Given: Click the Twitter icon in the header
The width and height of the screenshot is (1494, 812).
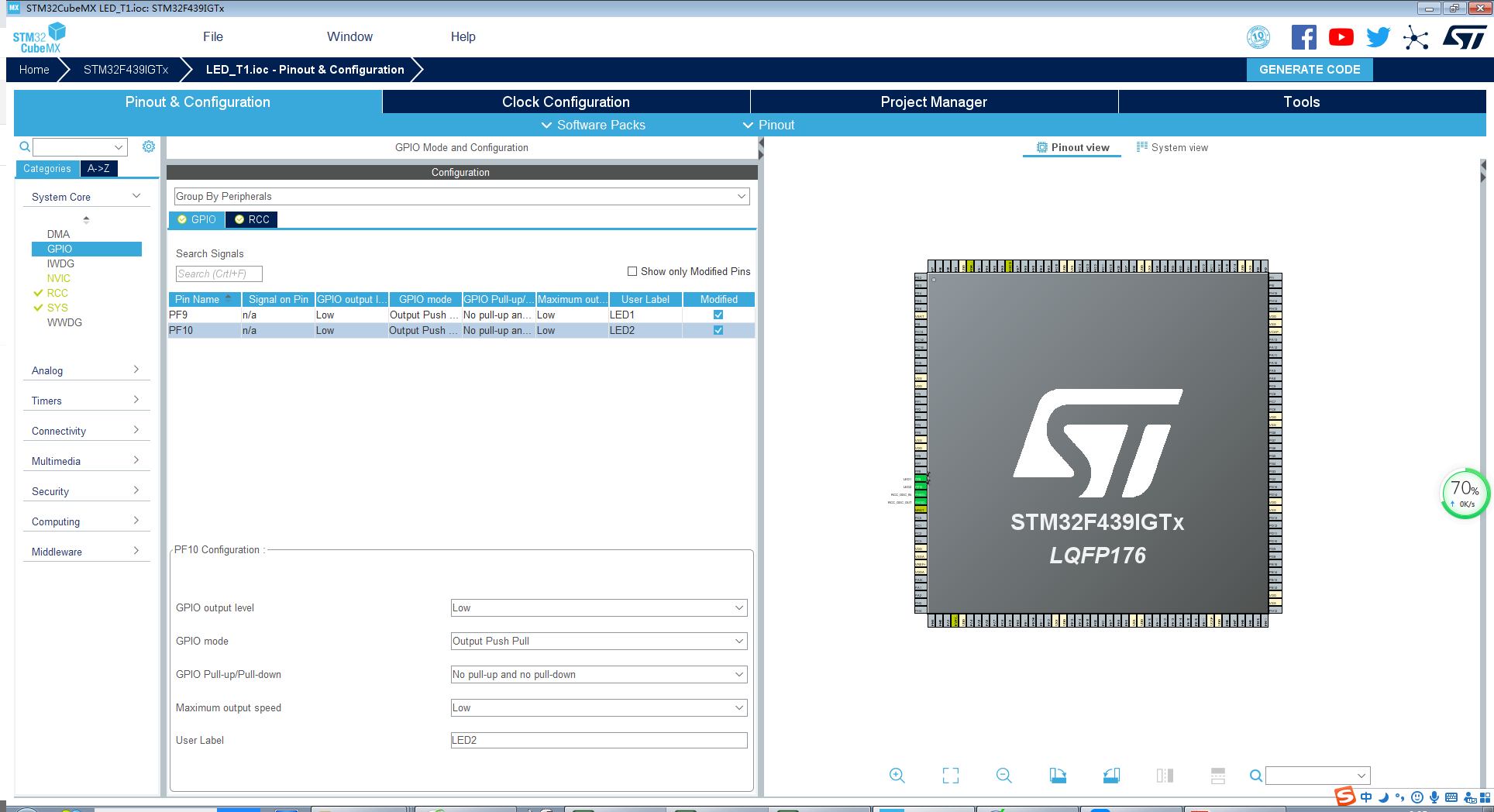Looking at the screenshot, I should (x=1378, y=36).
